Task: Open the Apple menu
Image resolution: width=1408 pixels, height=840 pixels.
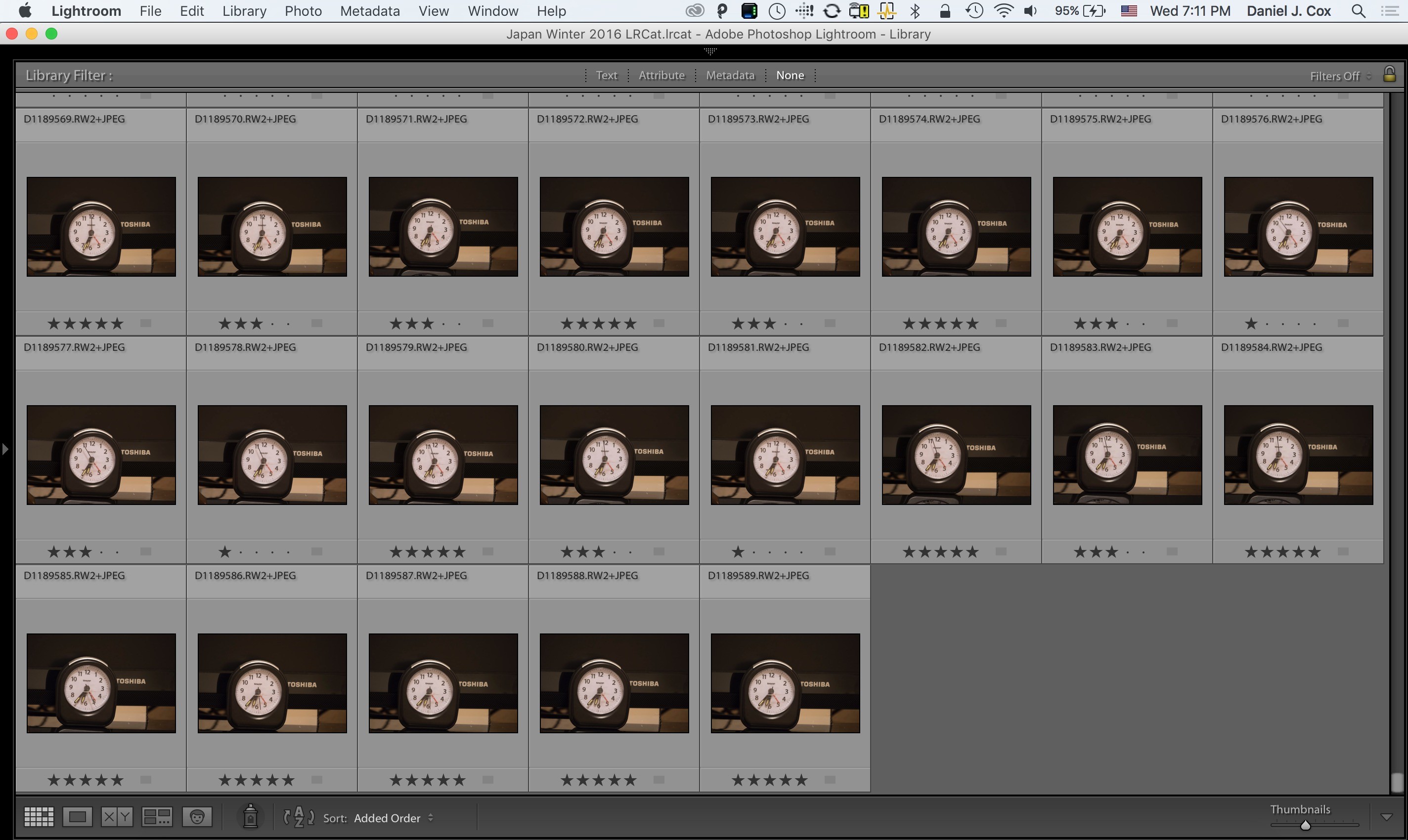Action: tap(25, 11)
